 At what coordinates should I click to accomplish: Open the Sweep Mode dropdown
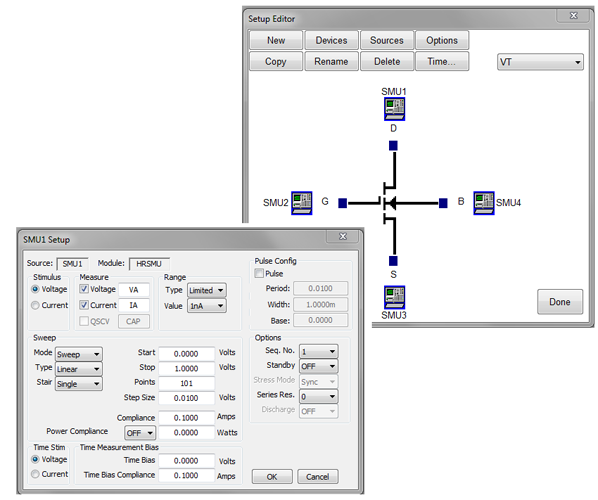[79, 355]
